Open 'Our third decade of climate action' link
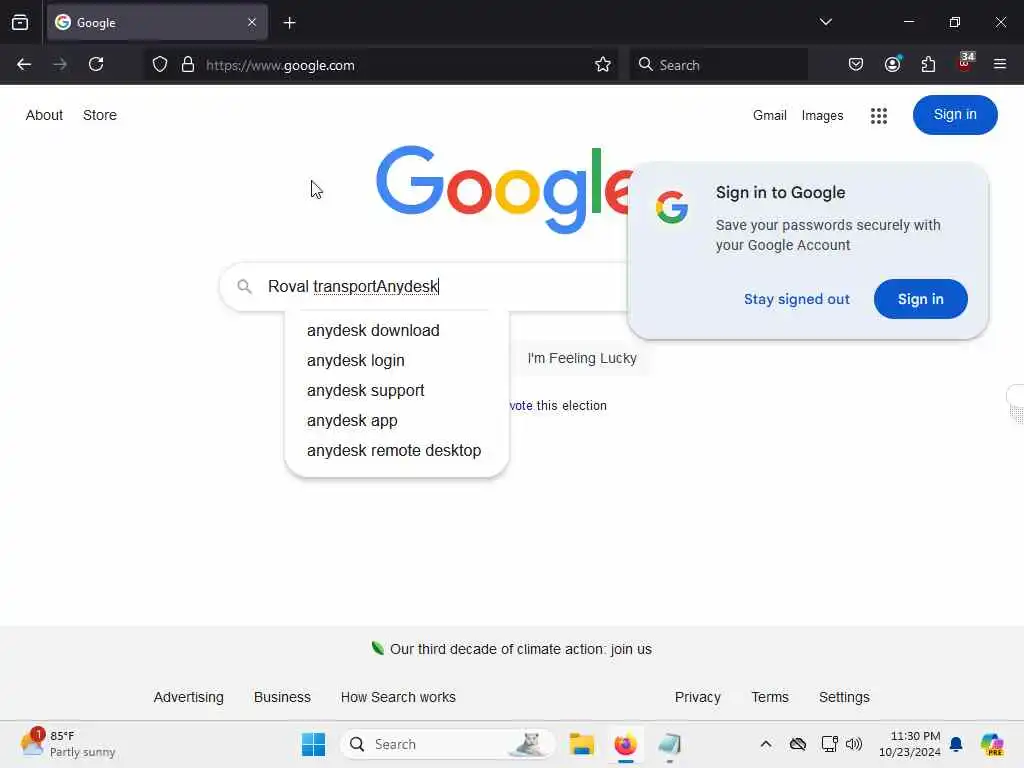 click(520, 649)
